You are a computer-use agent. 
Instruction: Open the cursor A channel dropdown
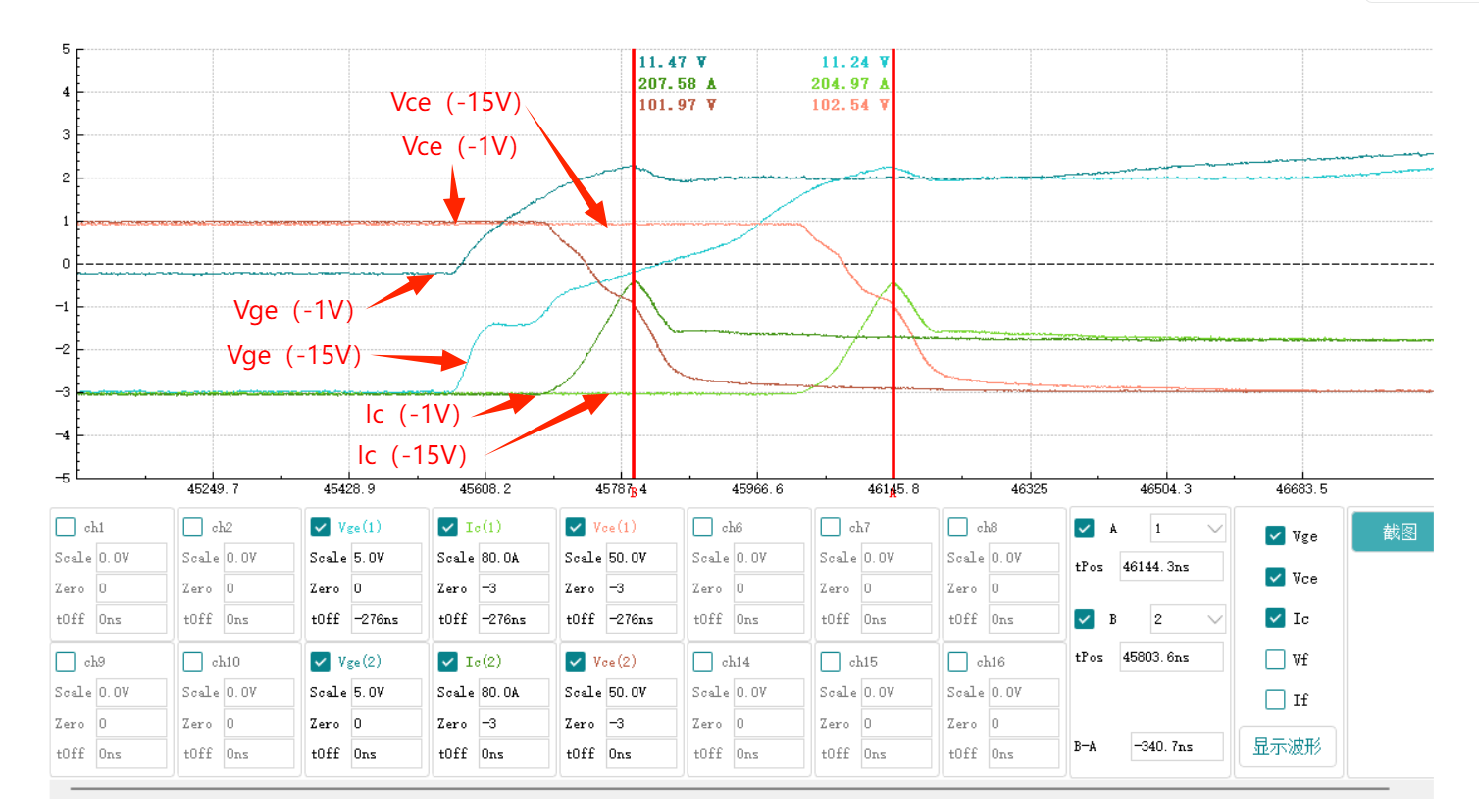[x=1188, y=529]
